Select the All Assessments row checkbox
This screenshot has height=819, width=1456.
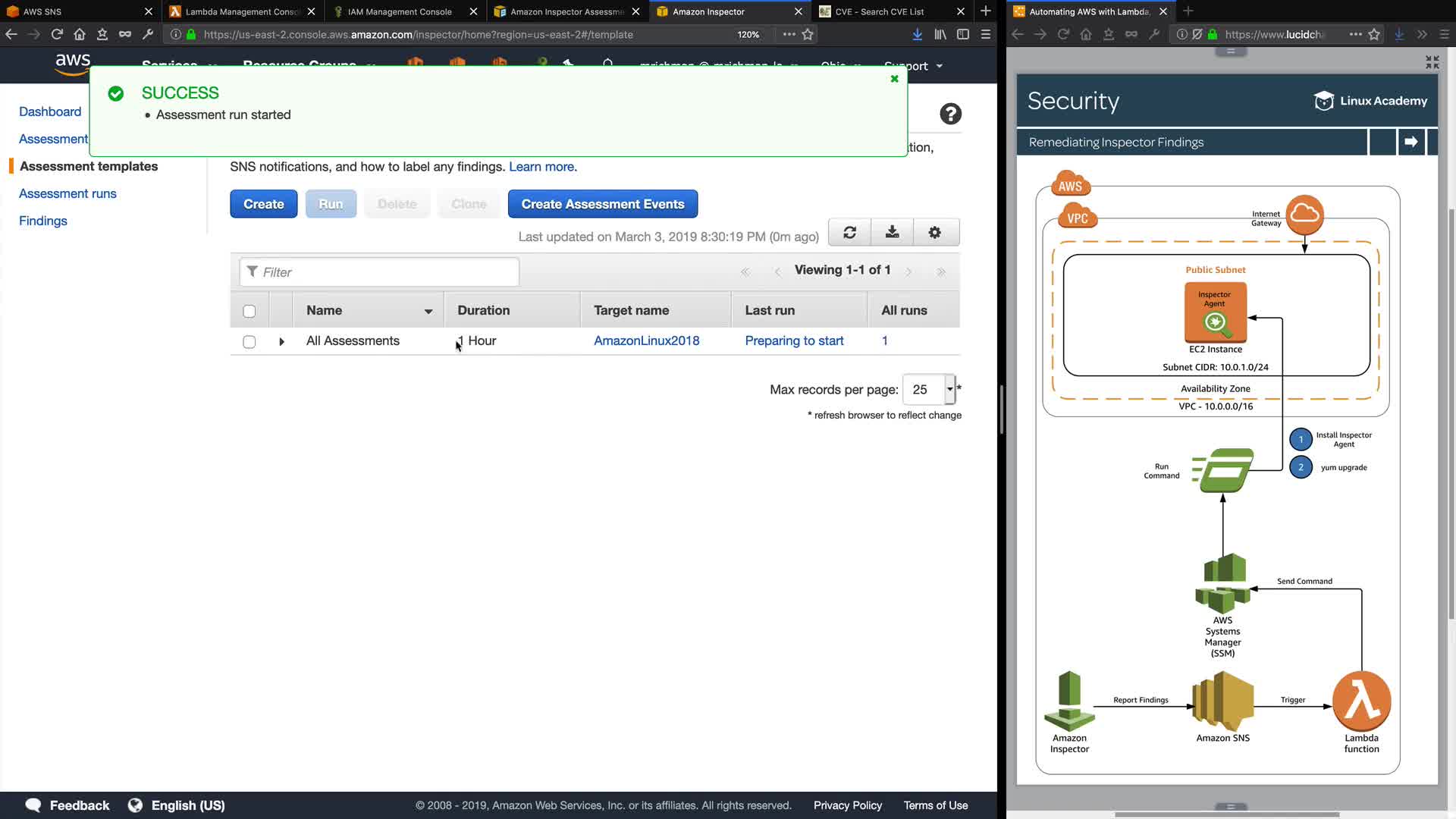pyautogui.click(x=249, y=342)
